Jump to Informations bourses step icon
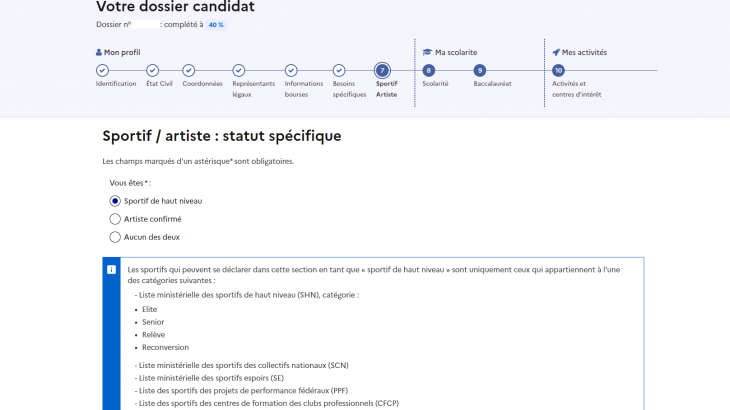 (290, 70)
